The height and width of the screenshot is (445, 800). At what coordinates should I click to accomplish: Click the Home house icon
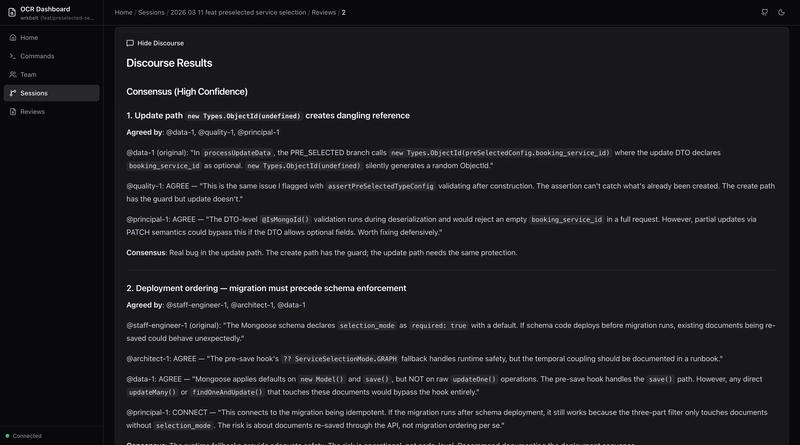(x=12, y=37)
